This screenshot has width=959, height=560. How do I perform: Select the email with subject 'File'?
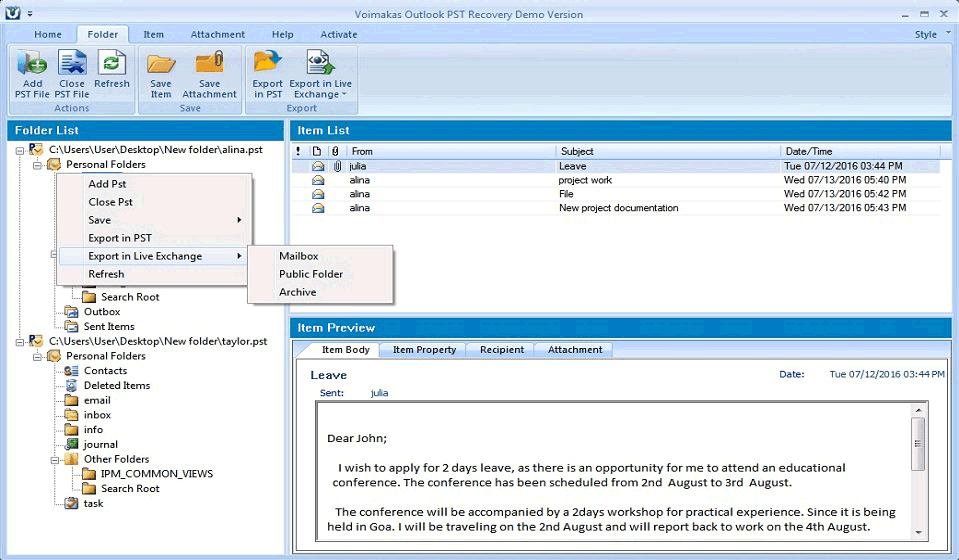pyautogui.click(x=615, y=194)
